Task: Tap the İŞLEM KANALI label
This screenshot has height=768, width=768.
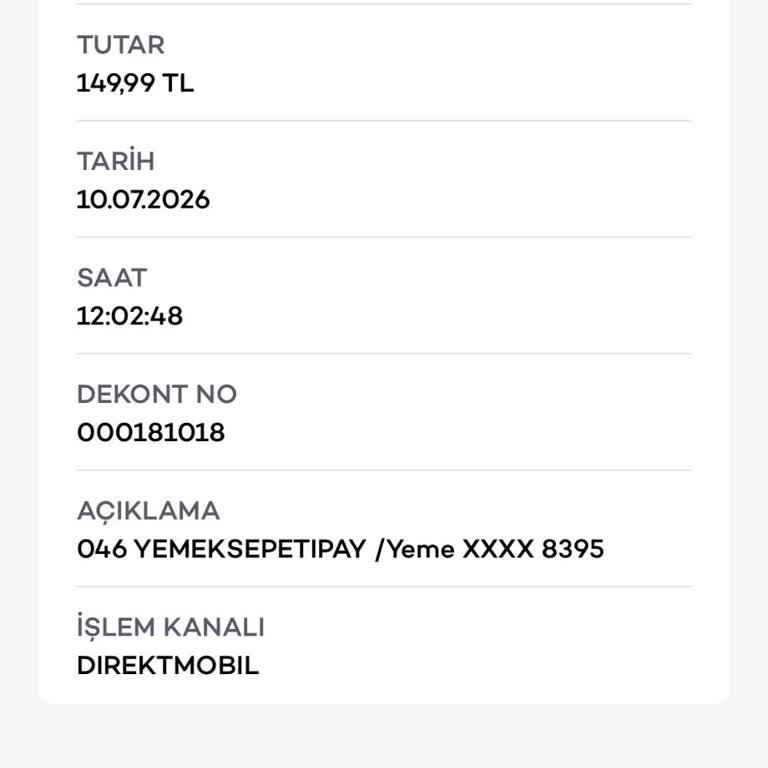Action: (170, 626)
